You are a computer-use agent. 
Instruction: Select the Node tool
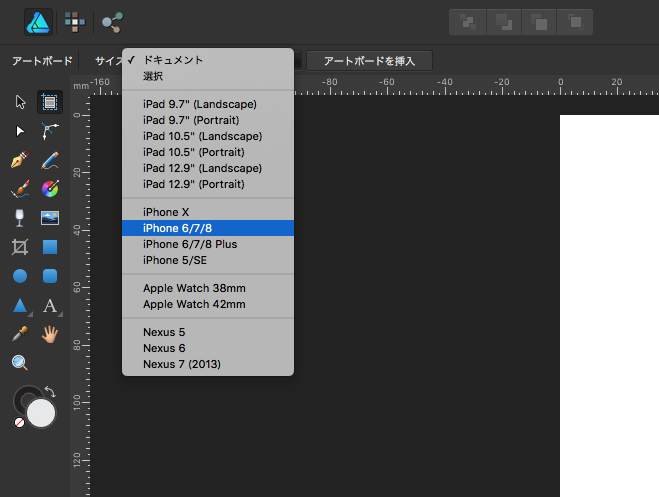(x=20, y=131)
